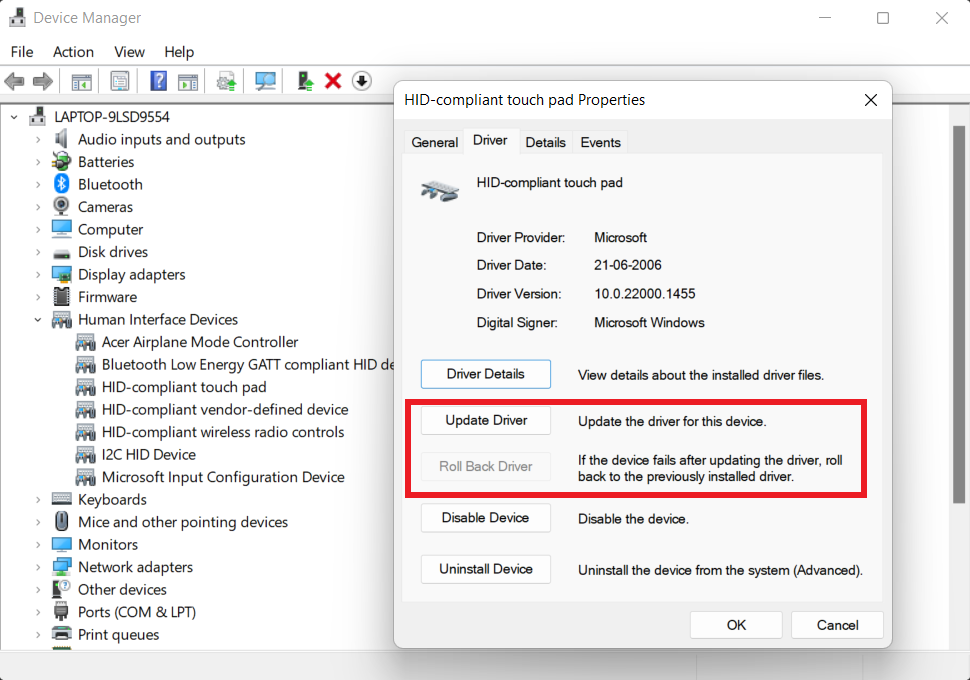The width and height of the screenshot is (970, 680).
Task: Click the Back arrow toolbar icon
Action: (x=14, y=81)
